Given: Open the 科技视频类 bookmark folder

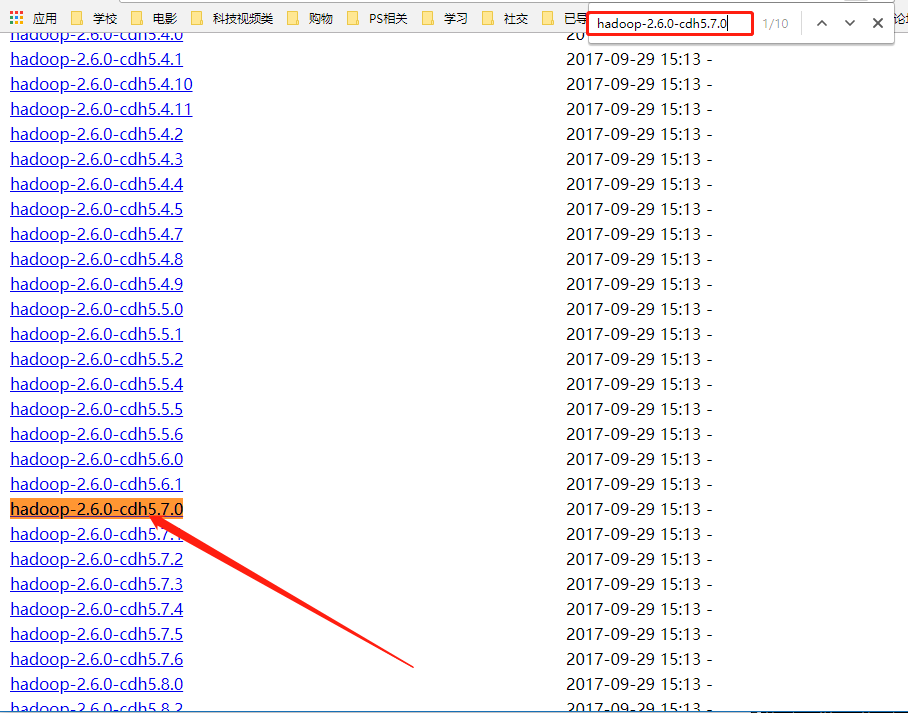Looking at the screenshot, I should pyautogui.click(x=231, y=18).
